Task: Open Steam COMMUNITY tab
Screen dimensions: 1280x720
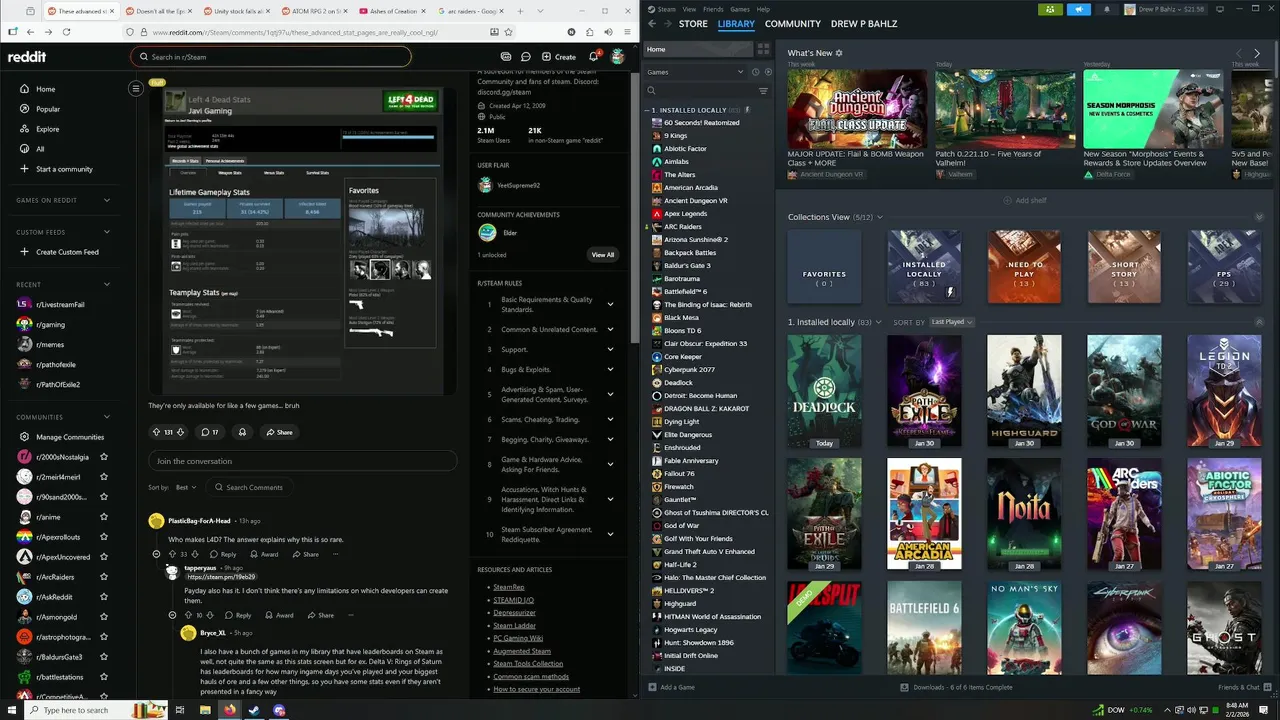Action: (x=793, y=24)
